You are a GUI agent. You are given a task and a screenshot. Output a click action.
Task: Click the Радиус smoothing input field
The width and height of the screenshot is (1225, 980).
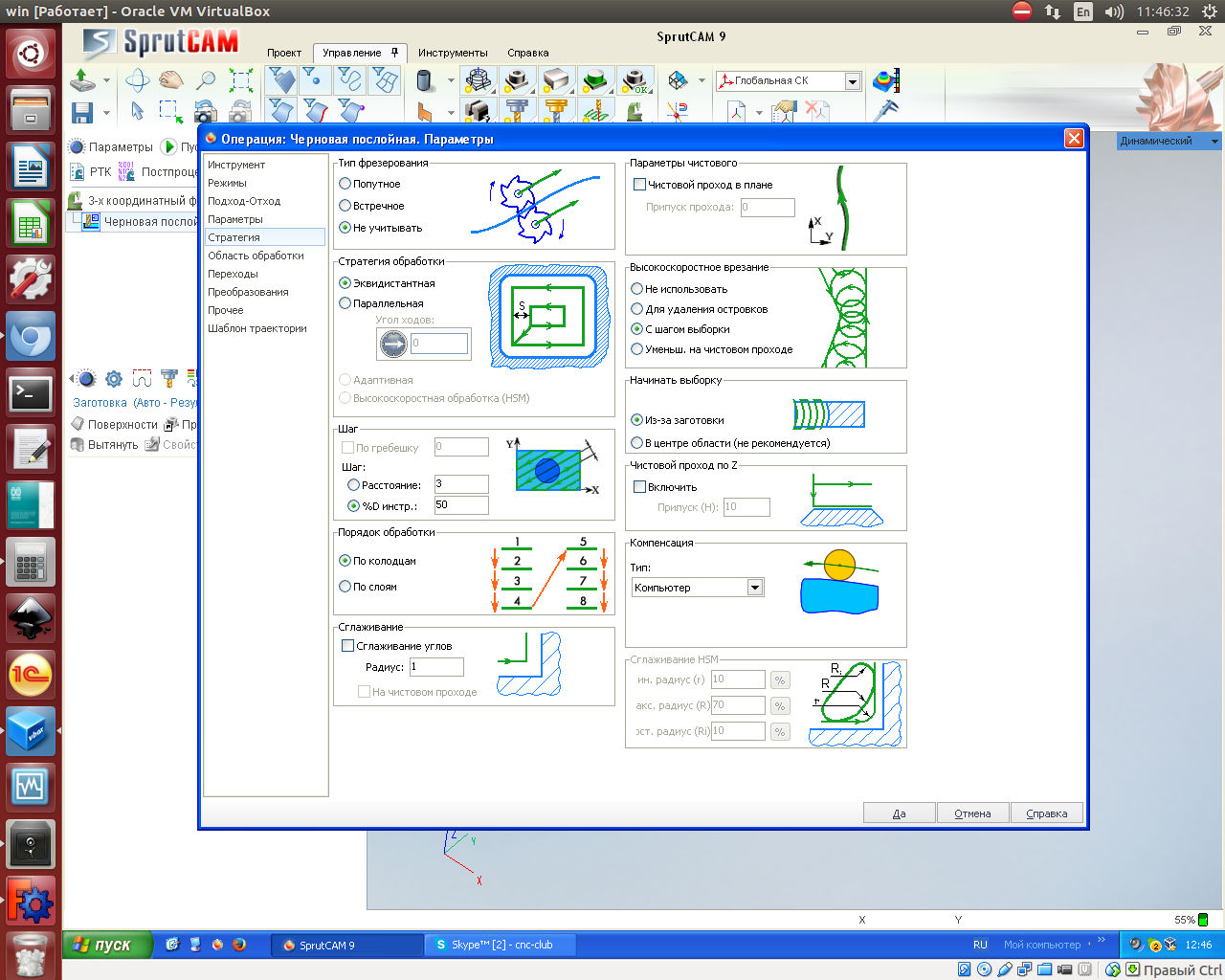pos(436,667)
